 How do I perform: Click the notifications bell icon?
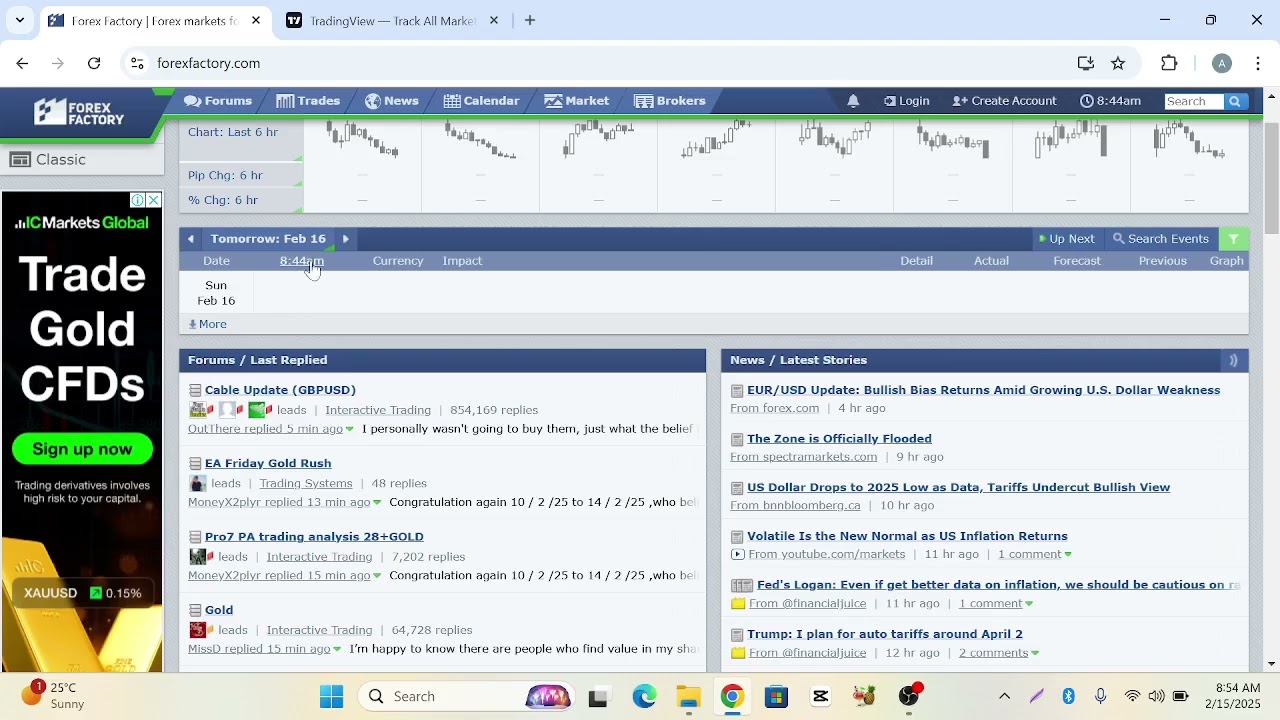click(853, 101)
